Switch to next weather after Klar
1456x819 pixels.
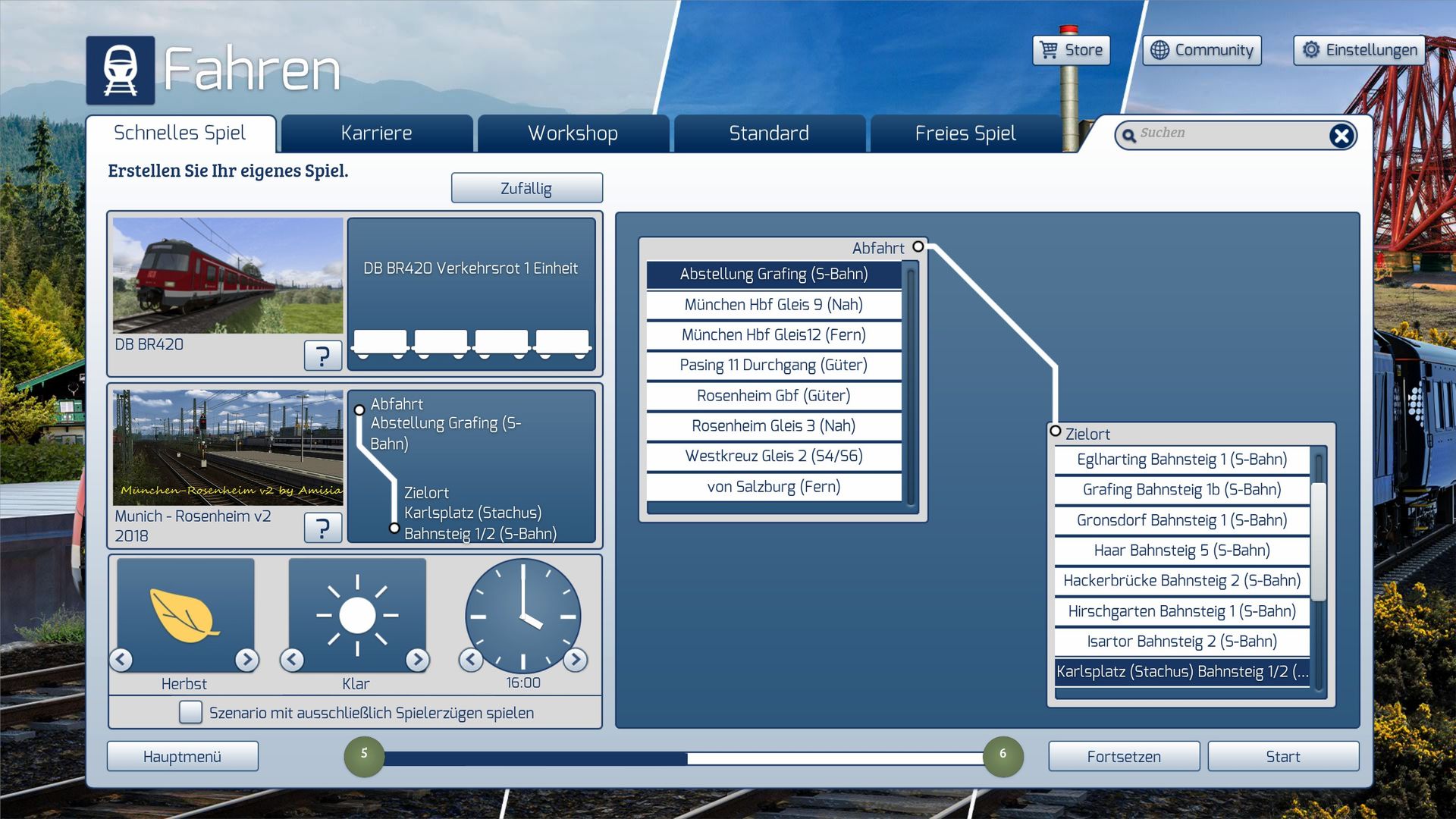point(417,660)
